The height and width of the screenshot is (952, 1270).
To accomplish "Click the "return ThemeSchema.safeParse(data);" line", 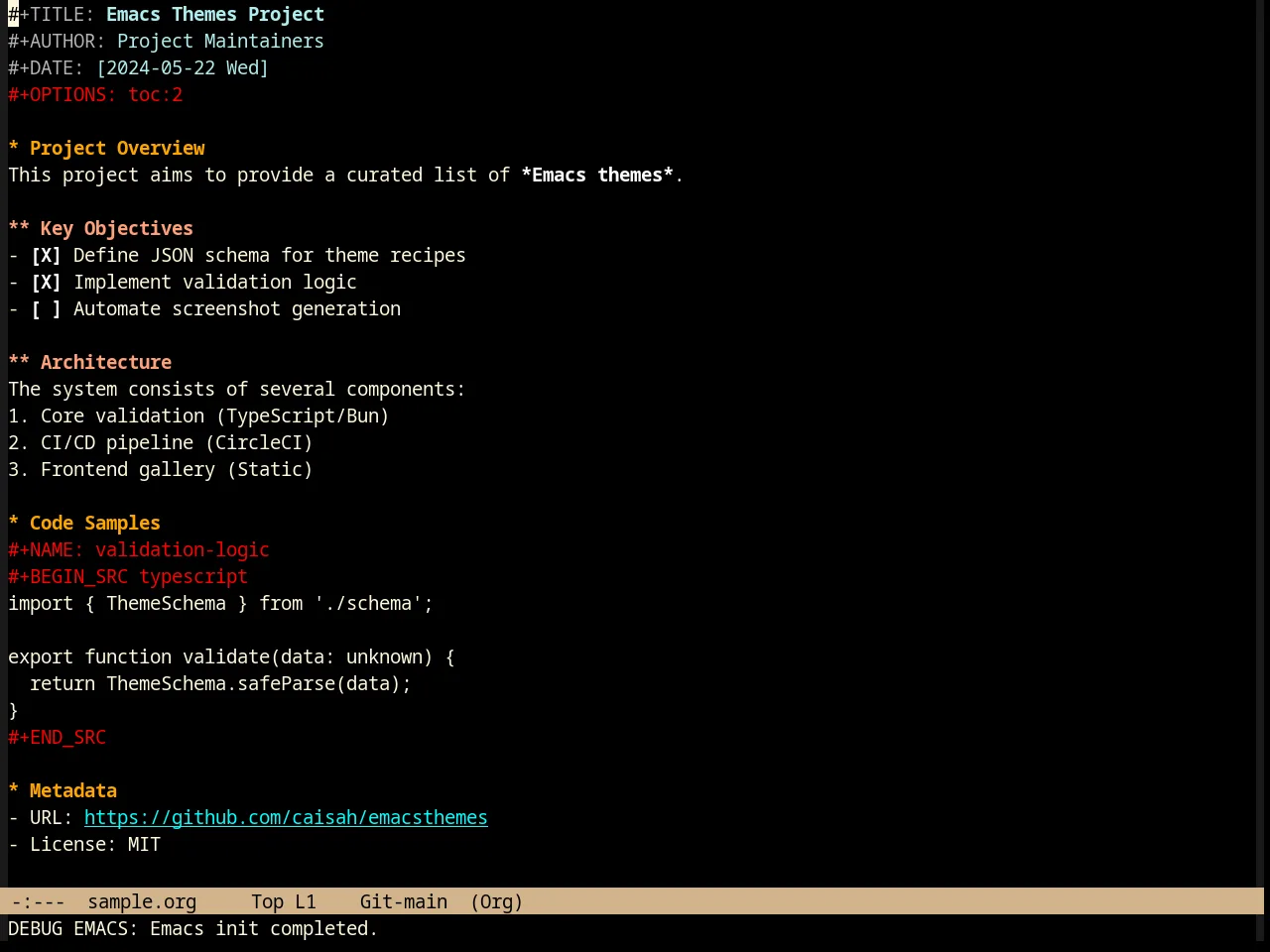I will click(220, 683).
